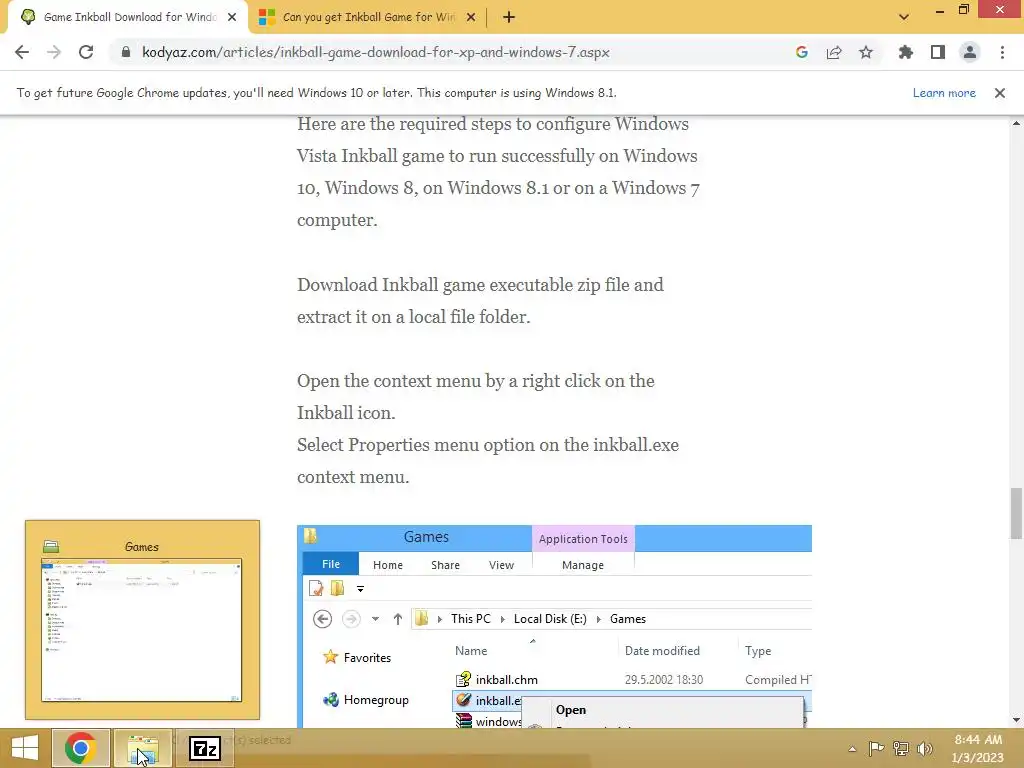Open a new tab
Screen dimensions: 1024x768
pos(509,18)
